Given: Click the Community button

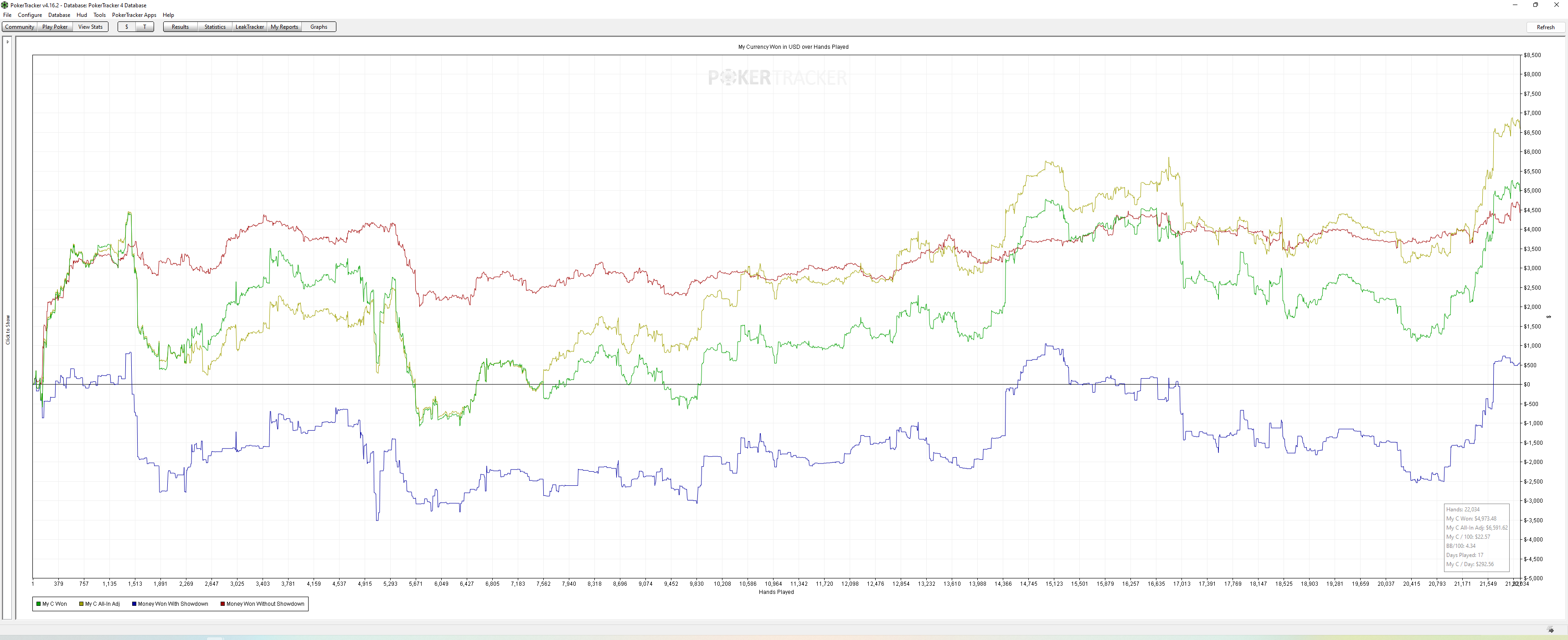Looking at the screenshot, I should point(20,27).
